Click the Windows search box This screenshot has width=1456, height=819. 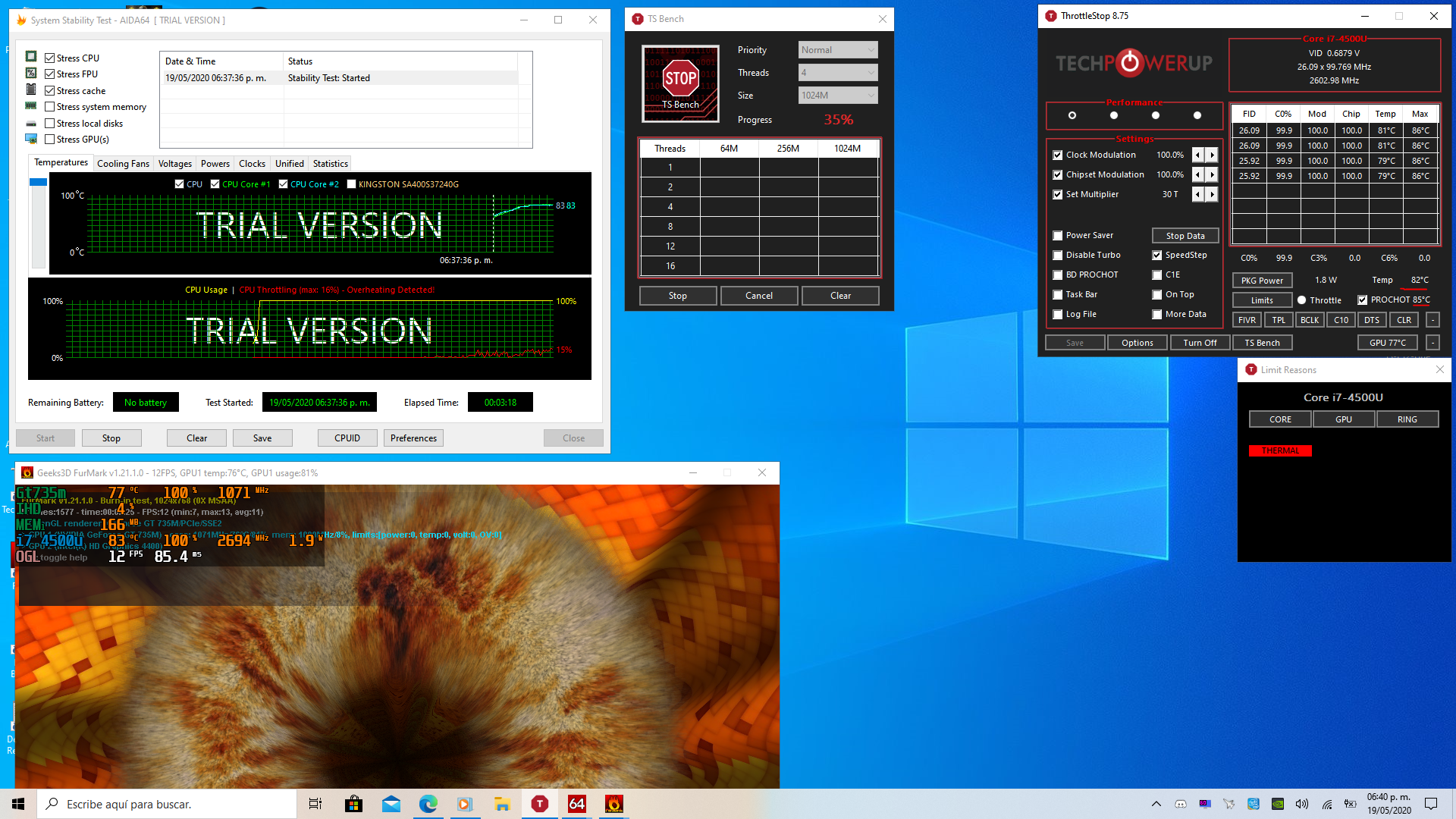click(167, 804)
